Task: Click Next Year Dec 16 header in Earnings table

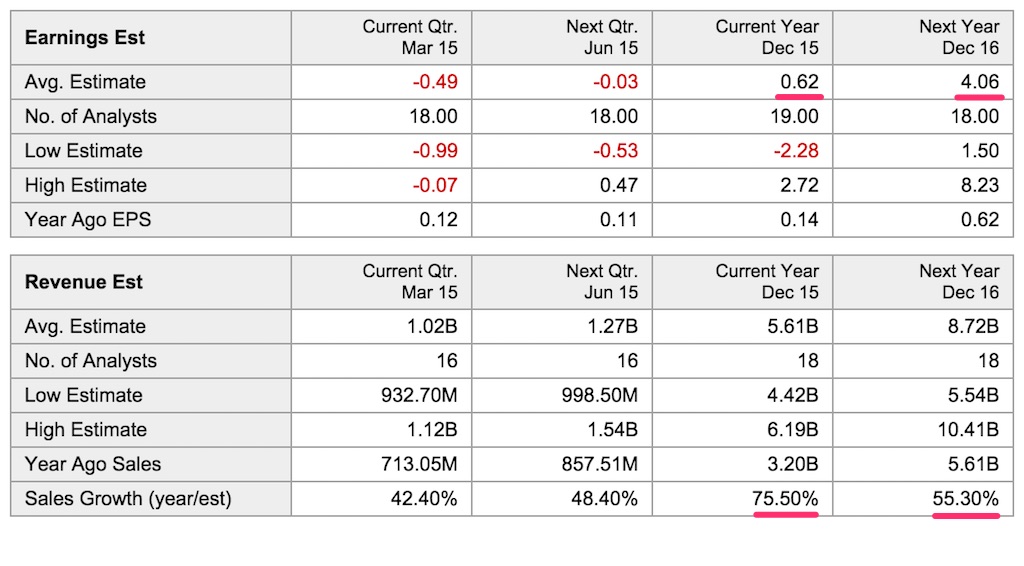Action: pyautogui.click(x=958, y=38)
